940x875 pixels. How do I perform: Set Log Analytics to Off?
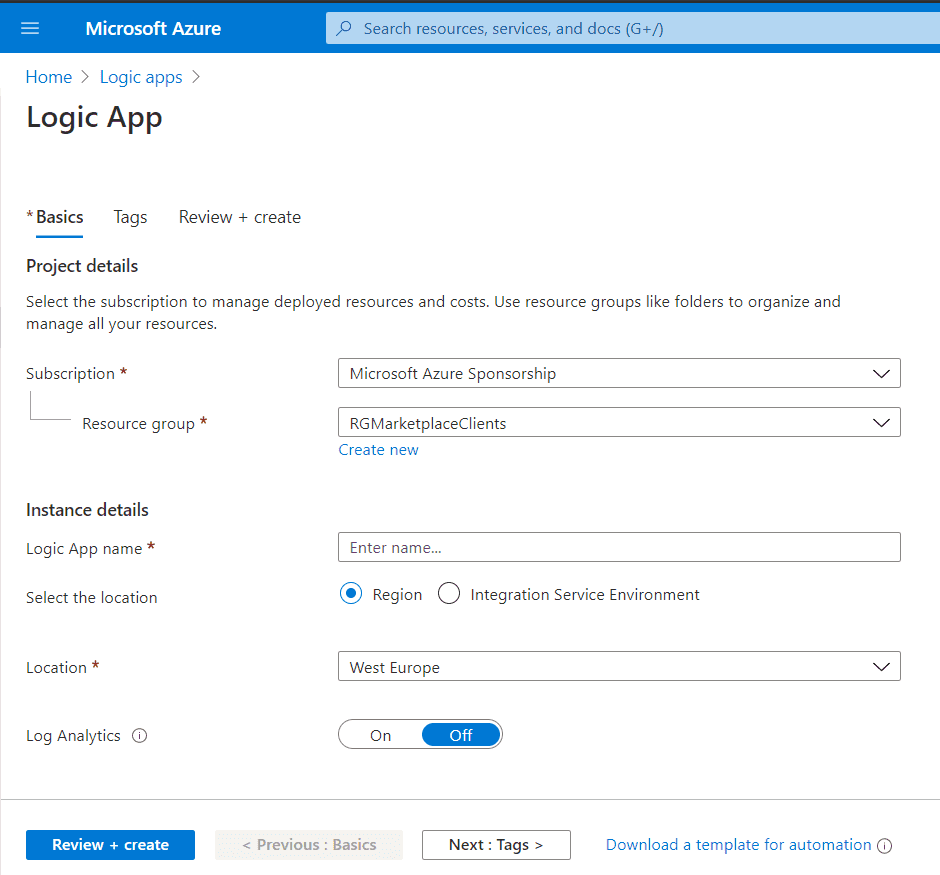460,735
